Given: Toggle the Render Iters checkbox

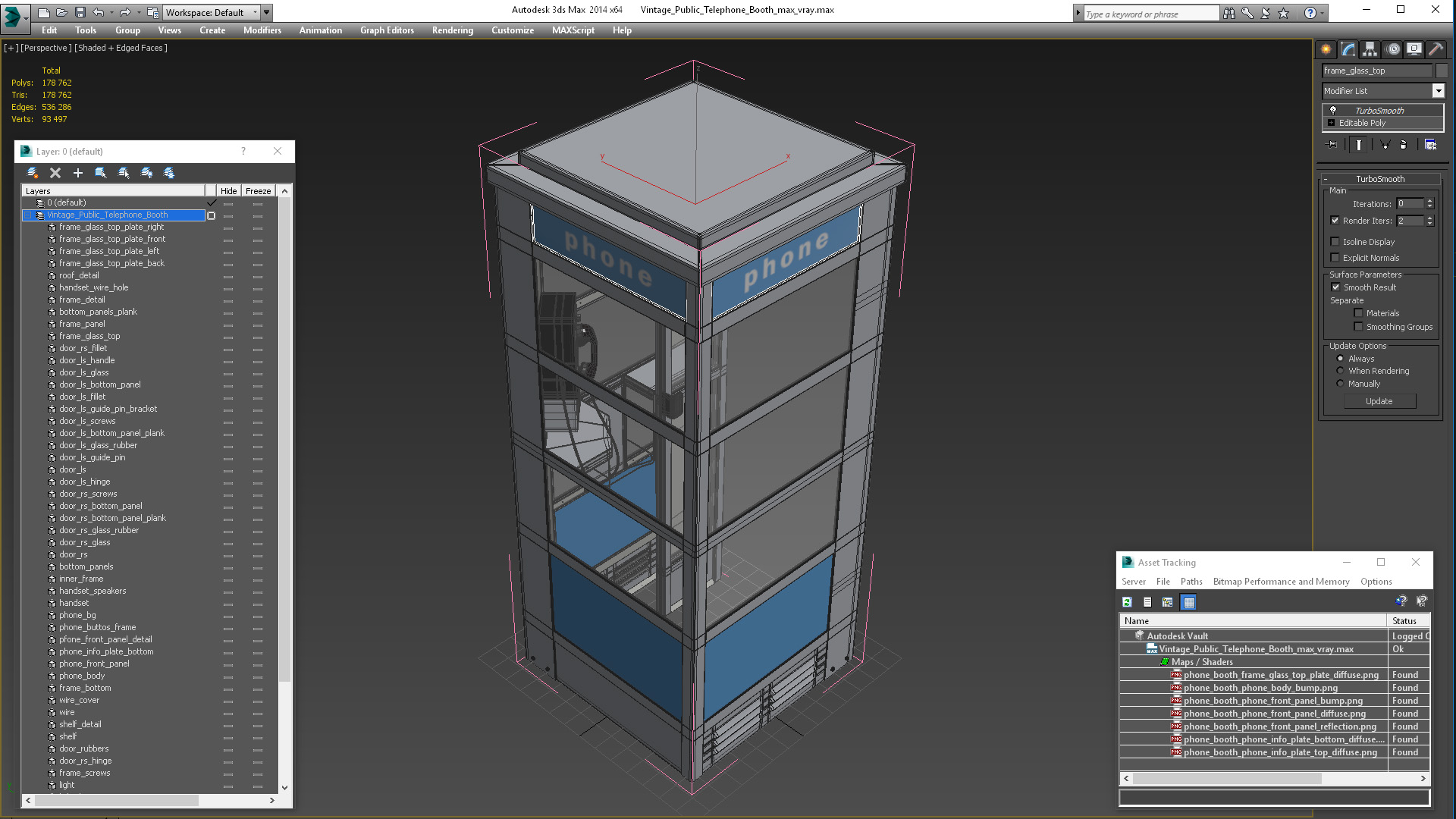Looking at the screenshot, I should [1335, 221].
